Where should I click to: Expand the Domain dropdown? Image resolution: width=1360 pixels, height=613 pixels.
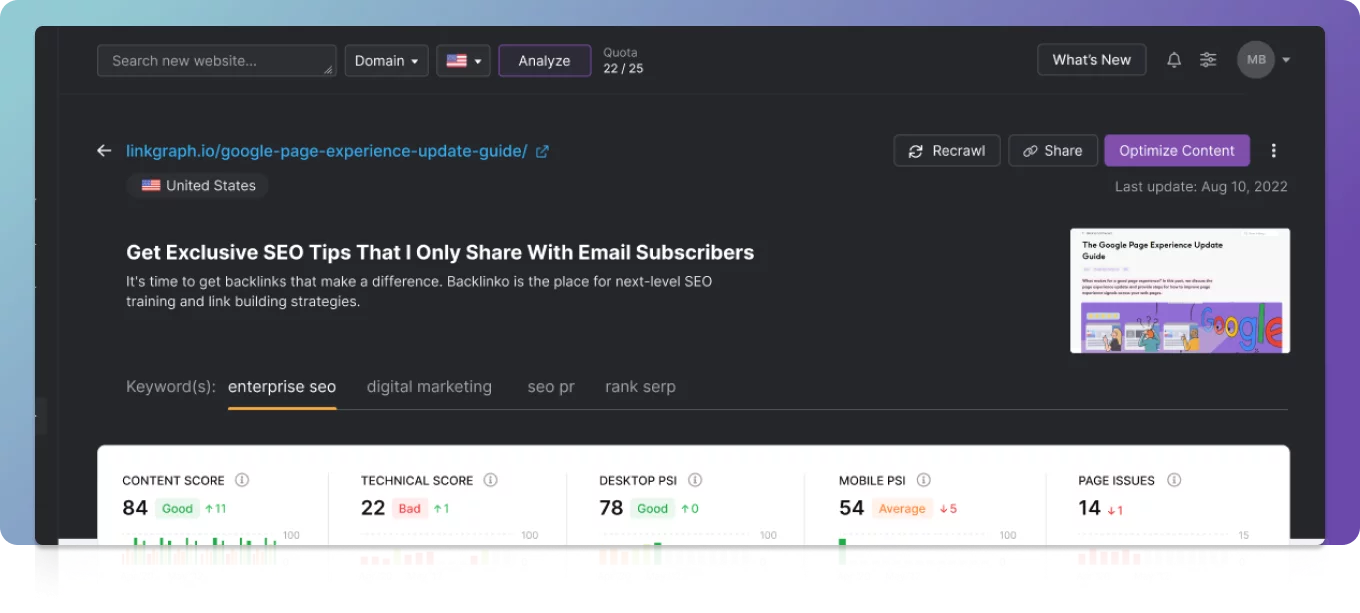pos(387,60)
